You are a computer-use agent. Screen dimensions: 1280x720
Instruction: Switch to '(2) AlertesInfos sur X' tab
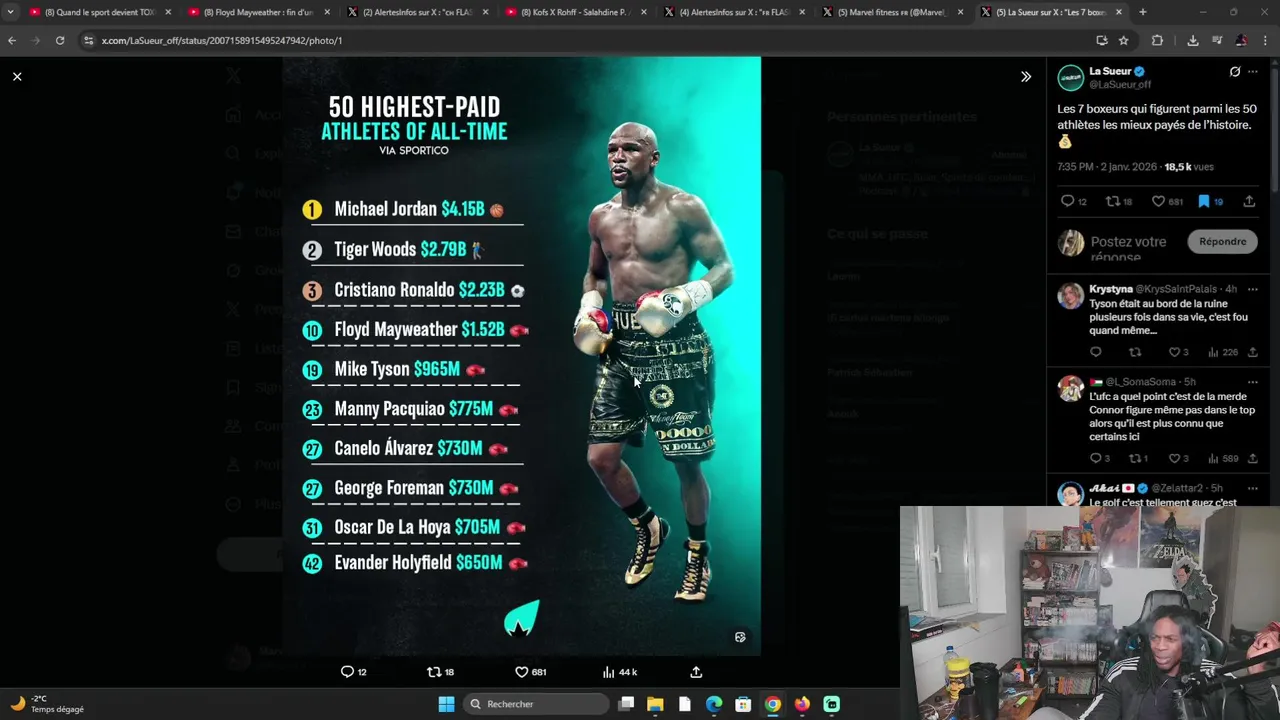(x=417, y=12)
